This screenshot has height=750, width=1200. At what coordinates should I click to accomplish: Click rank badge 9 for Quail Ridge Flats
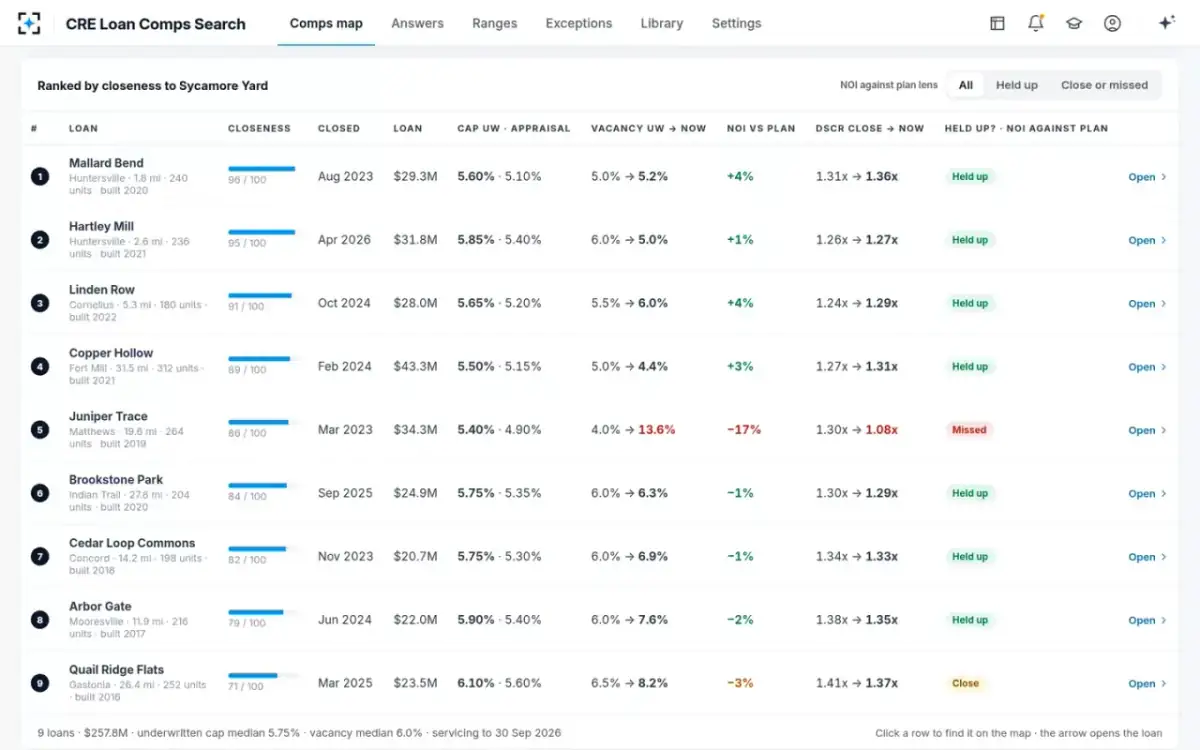(40, 683)
